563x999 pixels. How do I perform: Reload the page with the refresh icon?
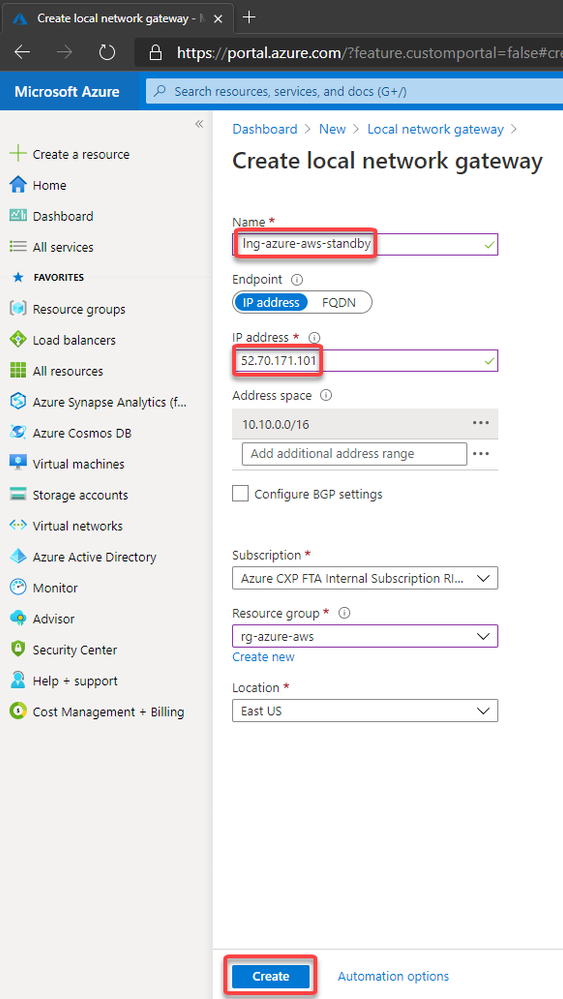tap(106, 52)
